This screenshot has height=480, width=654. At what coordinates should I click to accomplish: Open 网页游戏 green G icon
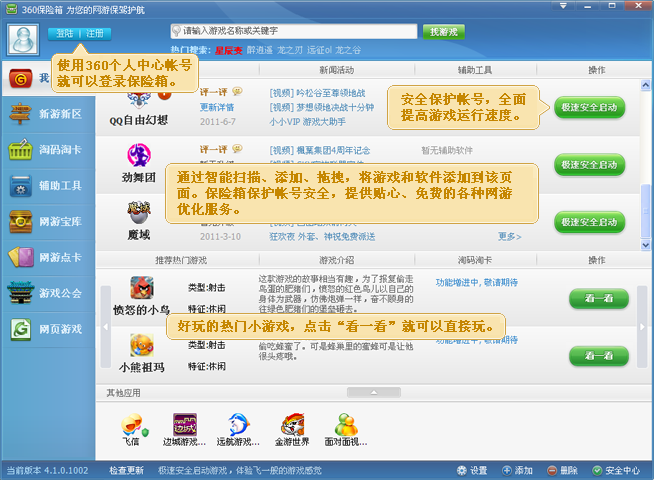point(20,329)
